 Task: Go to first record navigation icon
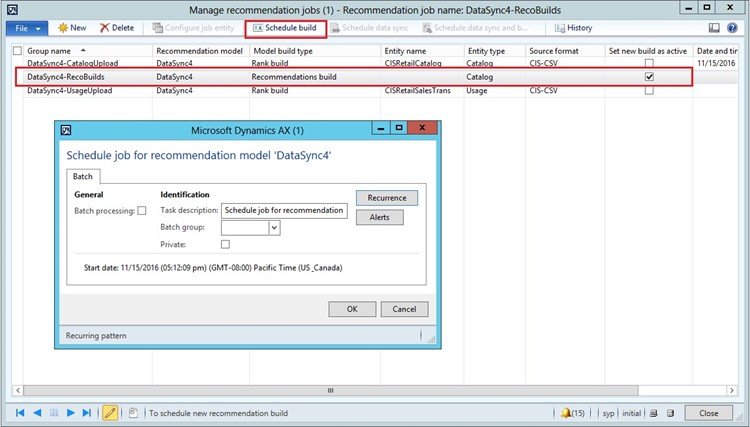[x=20, y=413]
